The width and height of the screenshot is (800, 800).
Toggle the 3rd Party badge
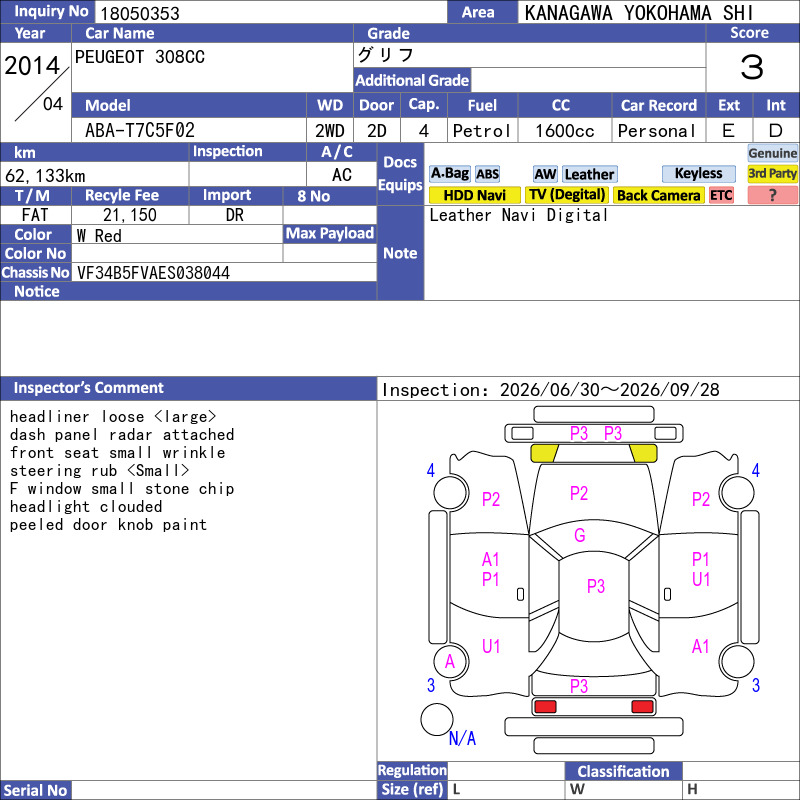tap(772, 173)
